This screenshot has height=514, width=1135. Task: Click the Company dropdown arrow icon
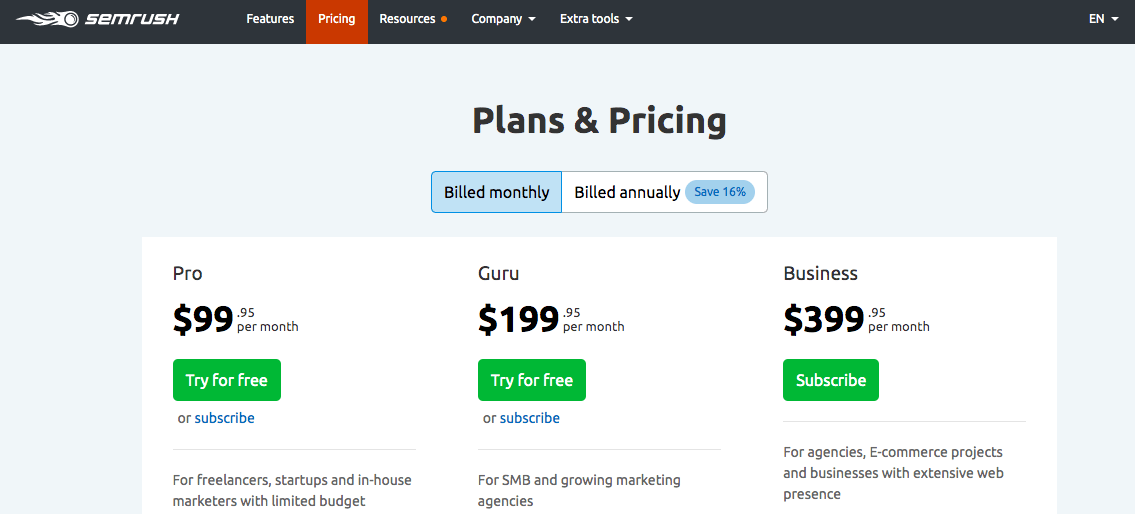532,20
